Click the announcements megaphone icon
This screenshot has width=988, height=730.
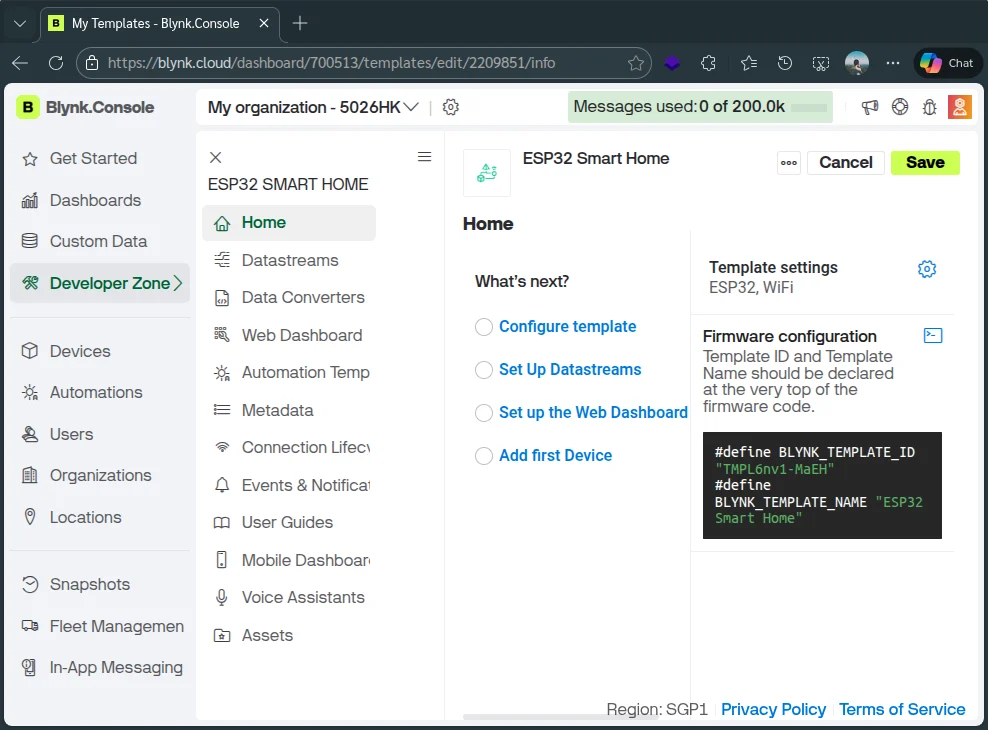(870, 107)
